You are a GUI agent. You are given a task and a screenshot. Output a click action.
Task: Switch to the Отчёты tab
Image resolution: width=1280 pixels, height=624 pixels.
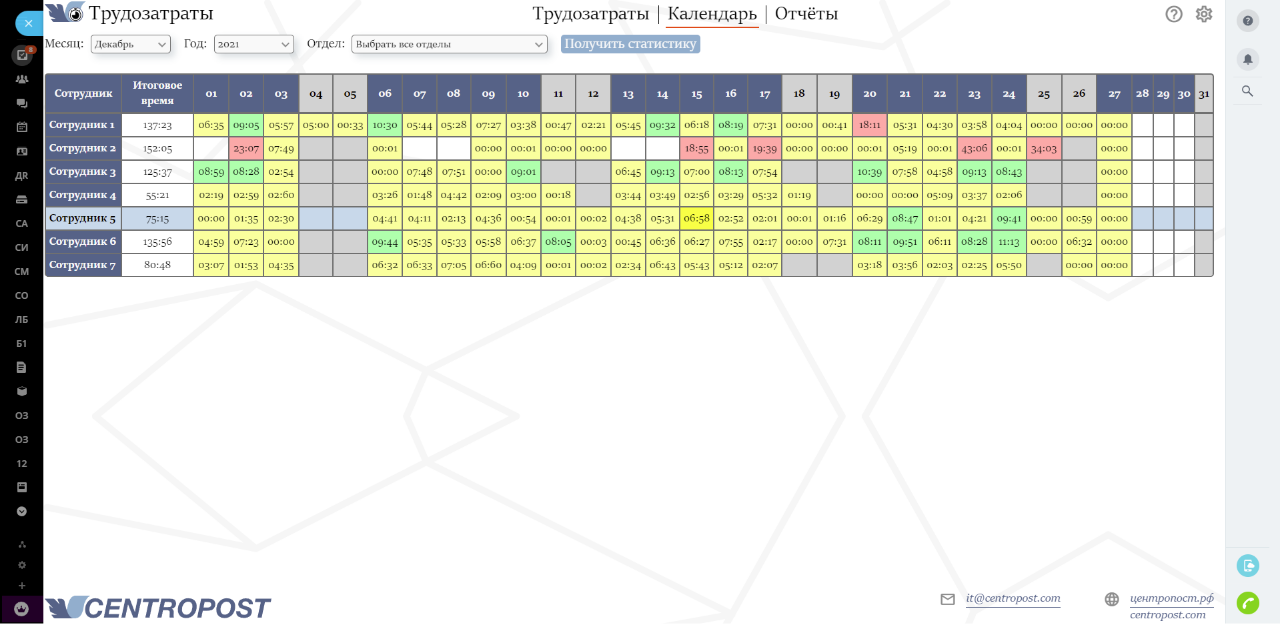pyautogui.click(x=806, y=14)
